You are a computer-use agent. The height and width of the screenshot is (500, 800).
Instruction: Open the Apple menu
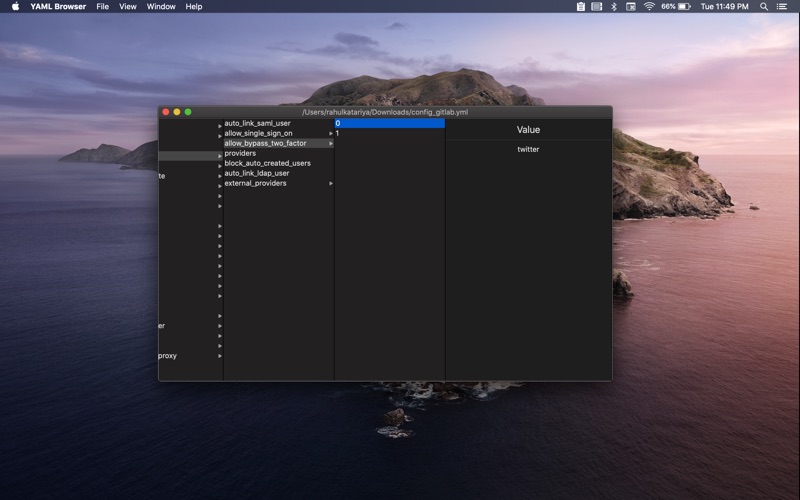[x=15, y=7]
